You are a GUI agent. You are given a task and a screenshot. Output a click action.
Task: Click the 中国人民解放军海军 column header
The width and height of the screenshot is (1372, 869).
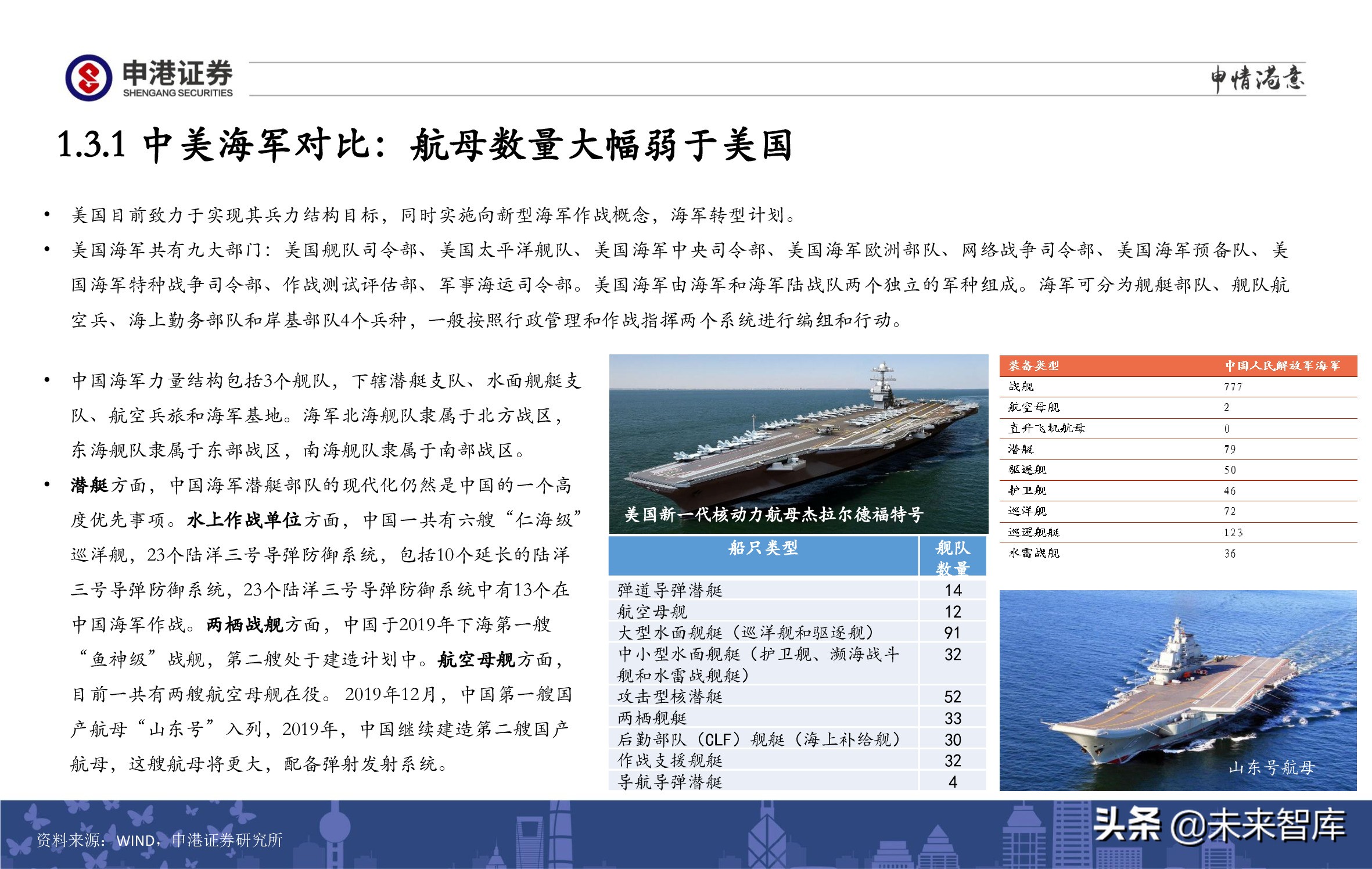[1283, 365]
